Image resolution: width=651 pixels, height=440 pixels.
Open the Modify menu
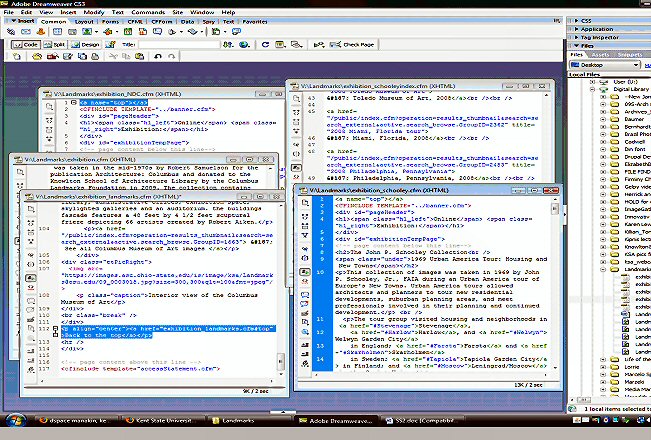pos(94,12)
